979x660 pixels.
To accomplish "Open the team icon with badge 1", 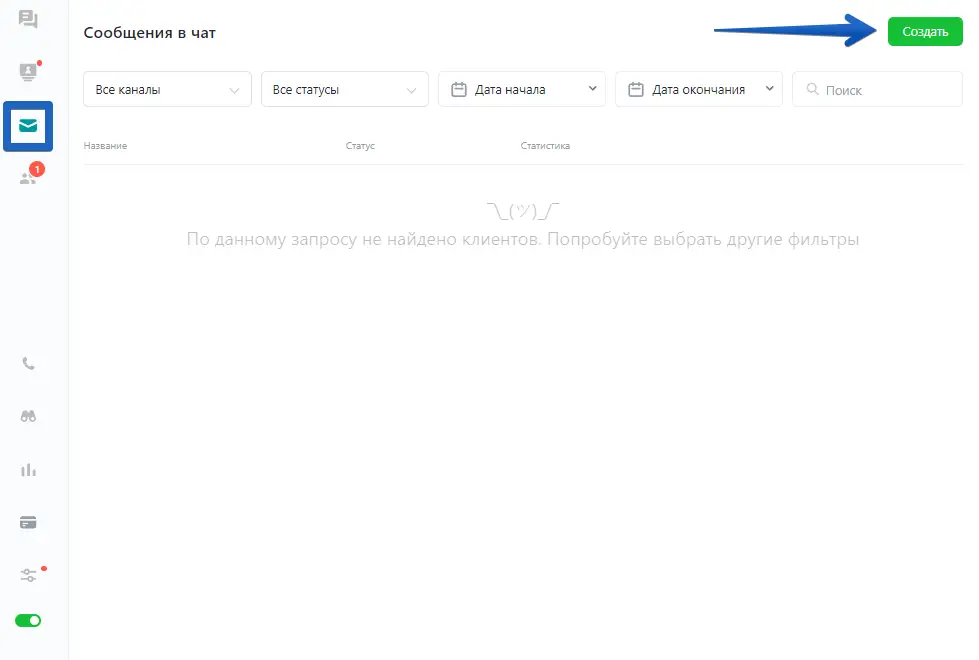I will click(29, 178).
